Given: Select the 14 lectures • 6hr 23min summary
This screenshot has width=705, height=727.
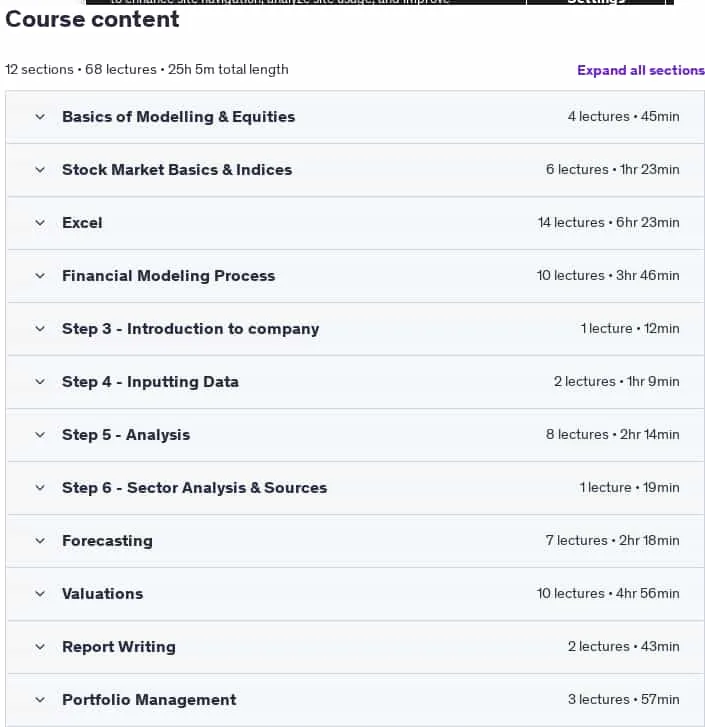Looking at the screenshot, I should click(x=608, y=223).
